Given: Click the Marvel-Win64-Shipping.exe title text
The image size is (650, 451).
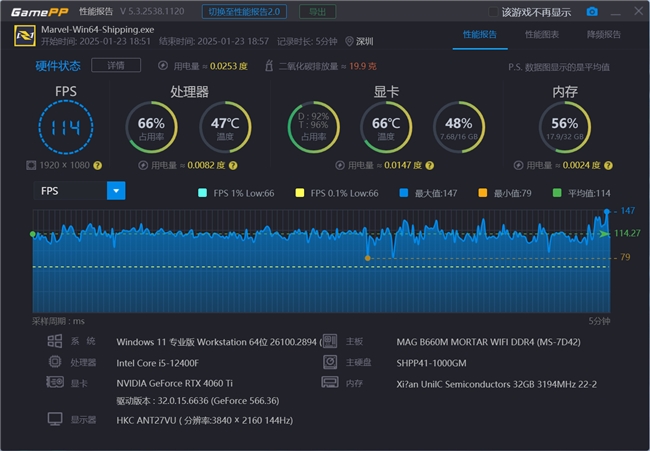Looking at the screenshot, I should pos(98,30).
